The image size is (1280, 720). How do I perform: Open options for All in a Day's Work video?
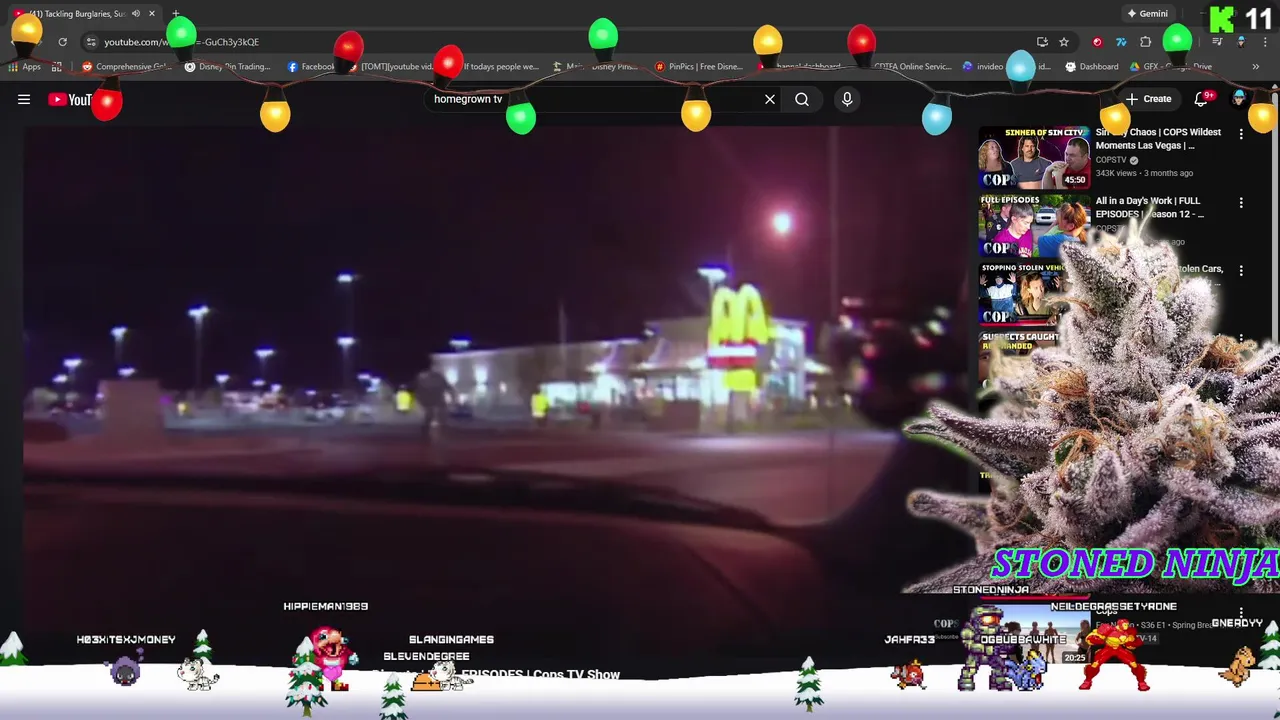pyautogui.click(x=1241, y=203)
